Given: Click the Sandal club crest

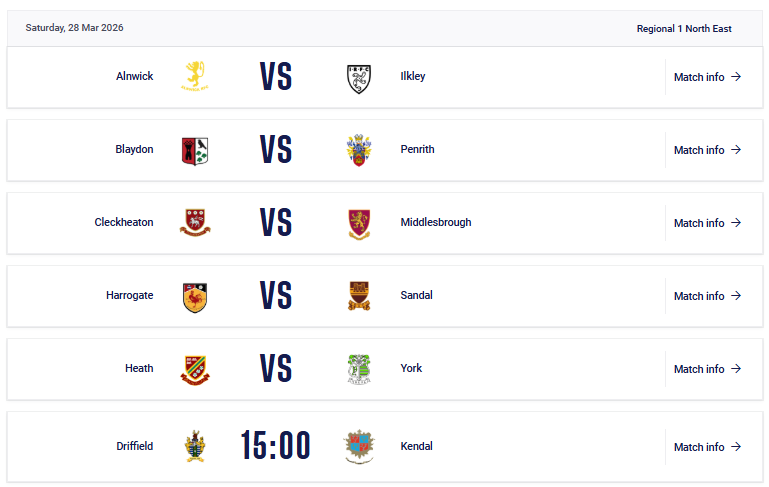Looking at the screenshot, I should pos(359,296).
